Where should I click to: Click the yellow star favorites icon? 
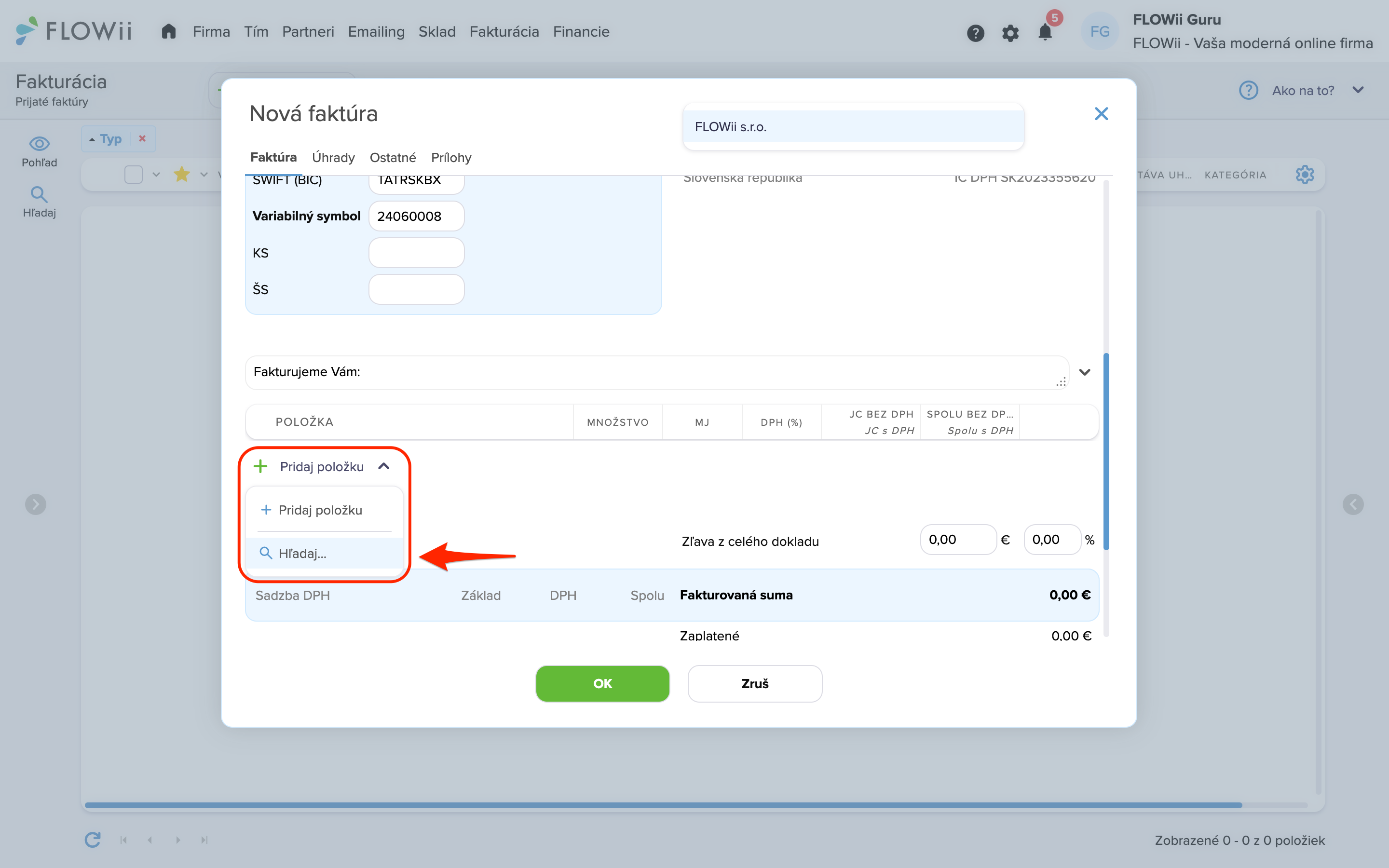(182, 174)
